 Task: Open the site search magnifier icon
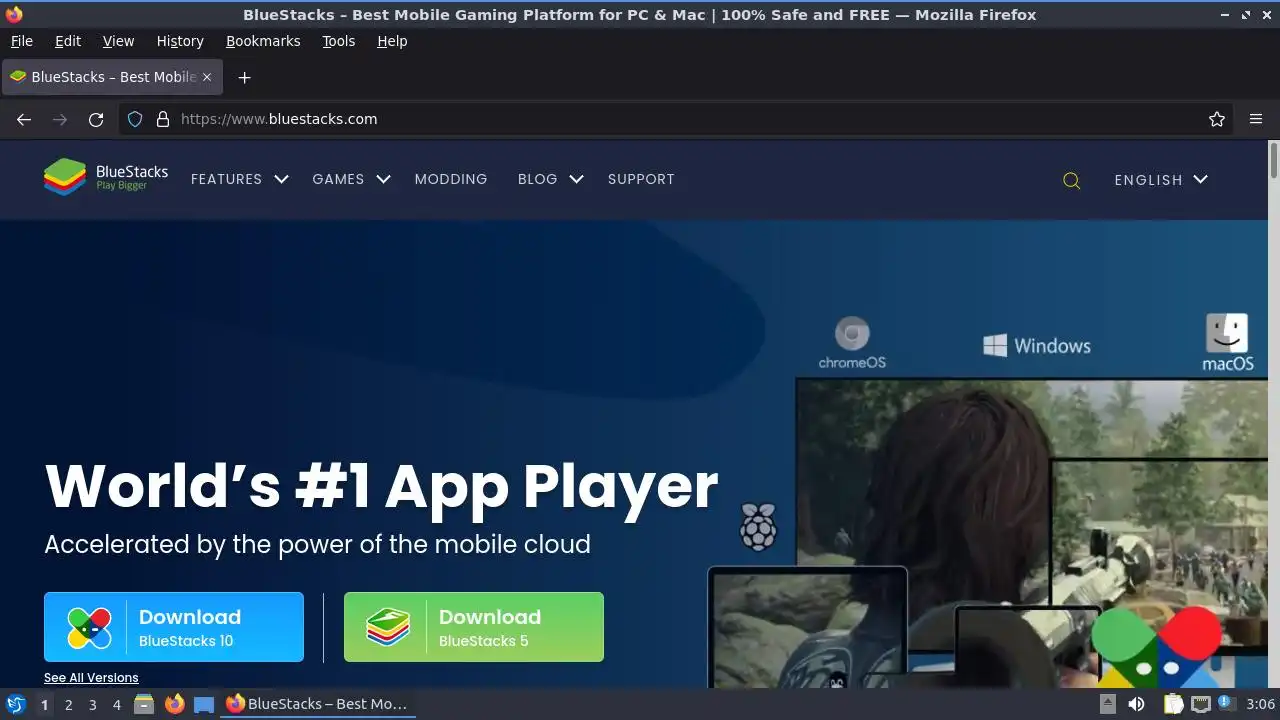1071,181
